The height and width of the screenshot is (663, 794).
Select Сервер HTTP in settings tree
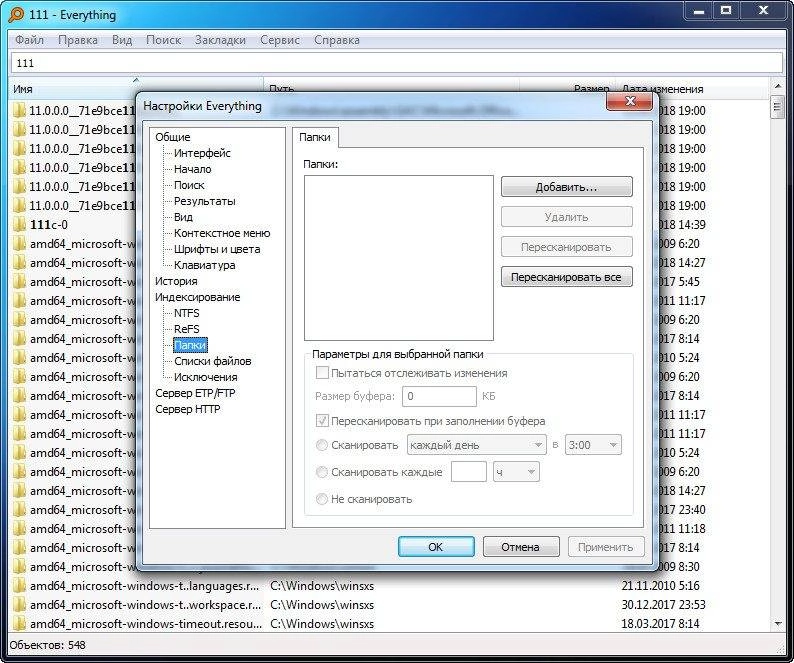188,409
